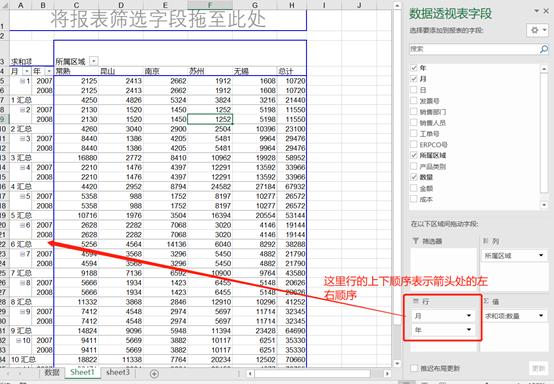Check the 销售部门 field checkbox
554x384 pixels.
point(414,111)
